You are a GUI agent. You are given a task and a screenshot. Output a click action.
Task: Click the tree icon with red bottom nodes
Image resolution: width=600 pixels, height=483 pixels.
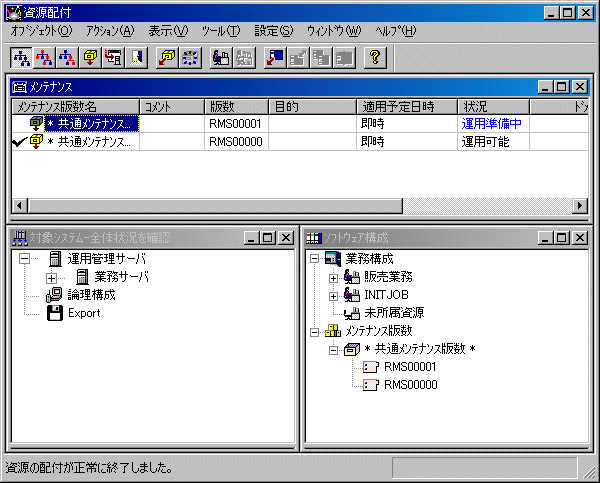67,58
